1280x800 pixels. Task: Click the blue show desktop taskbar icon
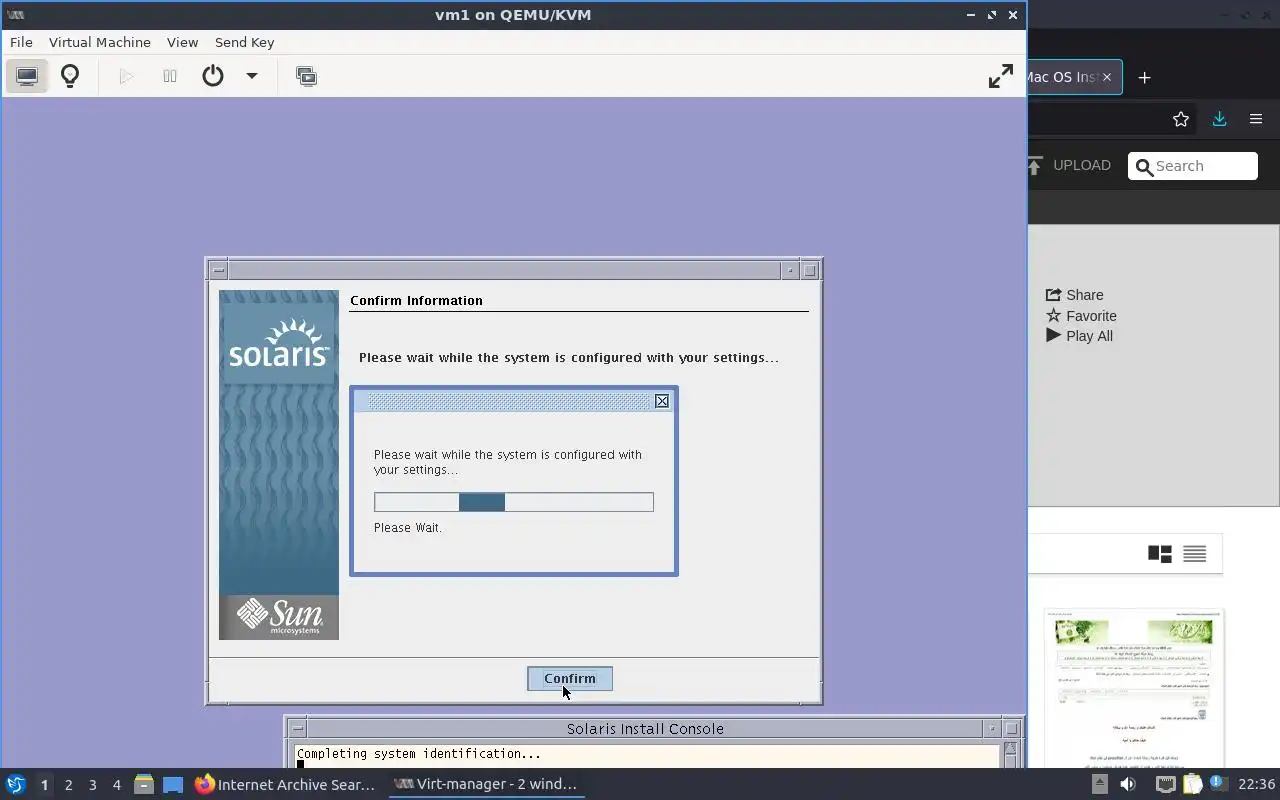click(173, 784)
